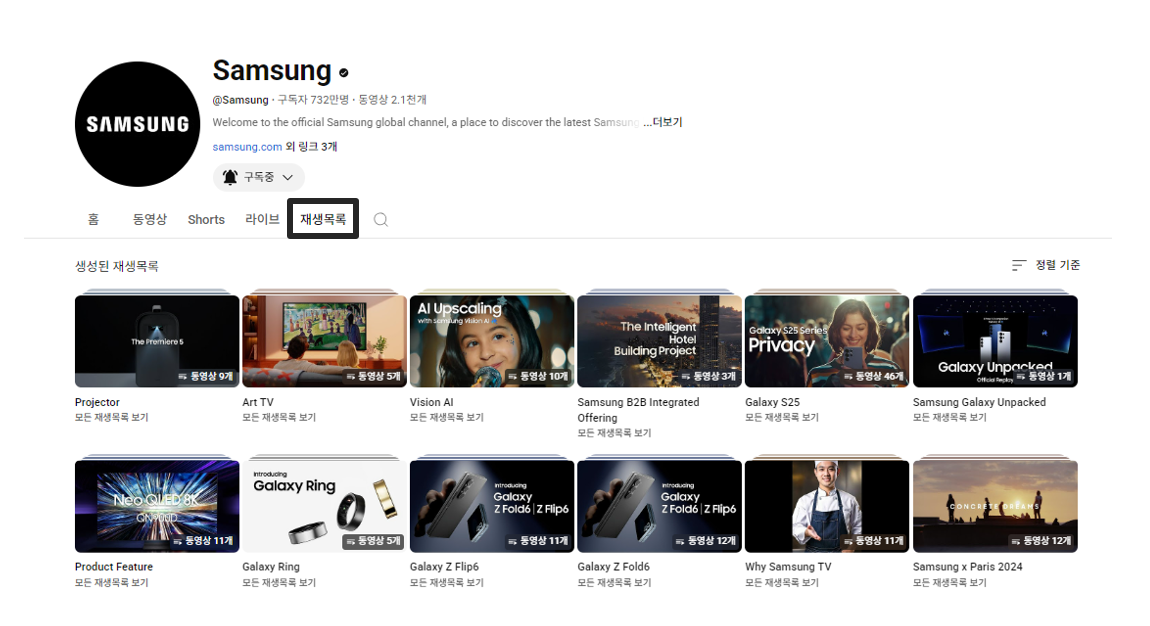Switch to the 라이브 tab
Image resolution: width=1150 pixels, height=626 pixels.
pyautogui.click(x=262, y=219)
